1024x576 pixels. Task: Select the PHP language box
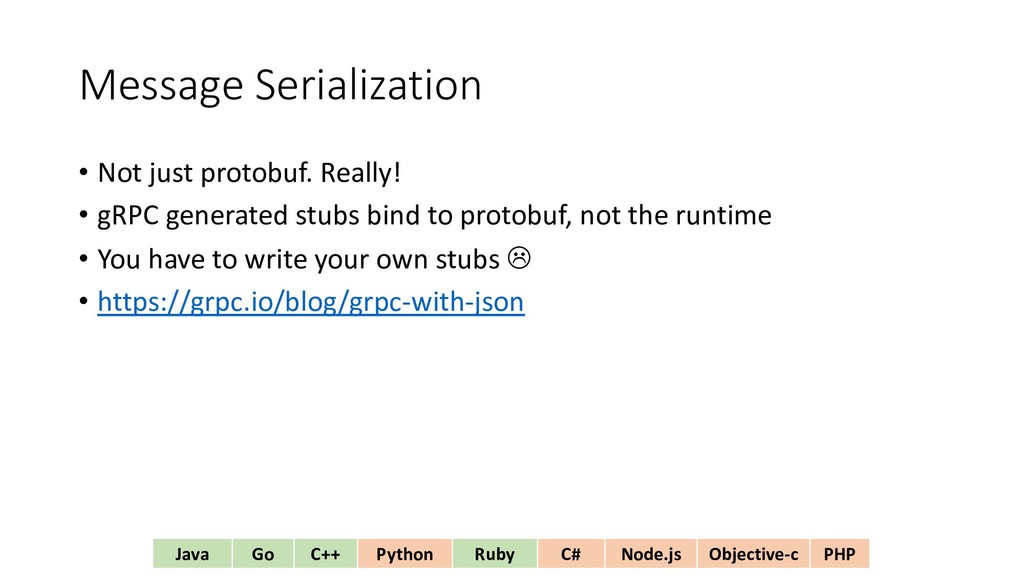[x=840, y=554]
